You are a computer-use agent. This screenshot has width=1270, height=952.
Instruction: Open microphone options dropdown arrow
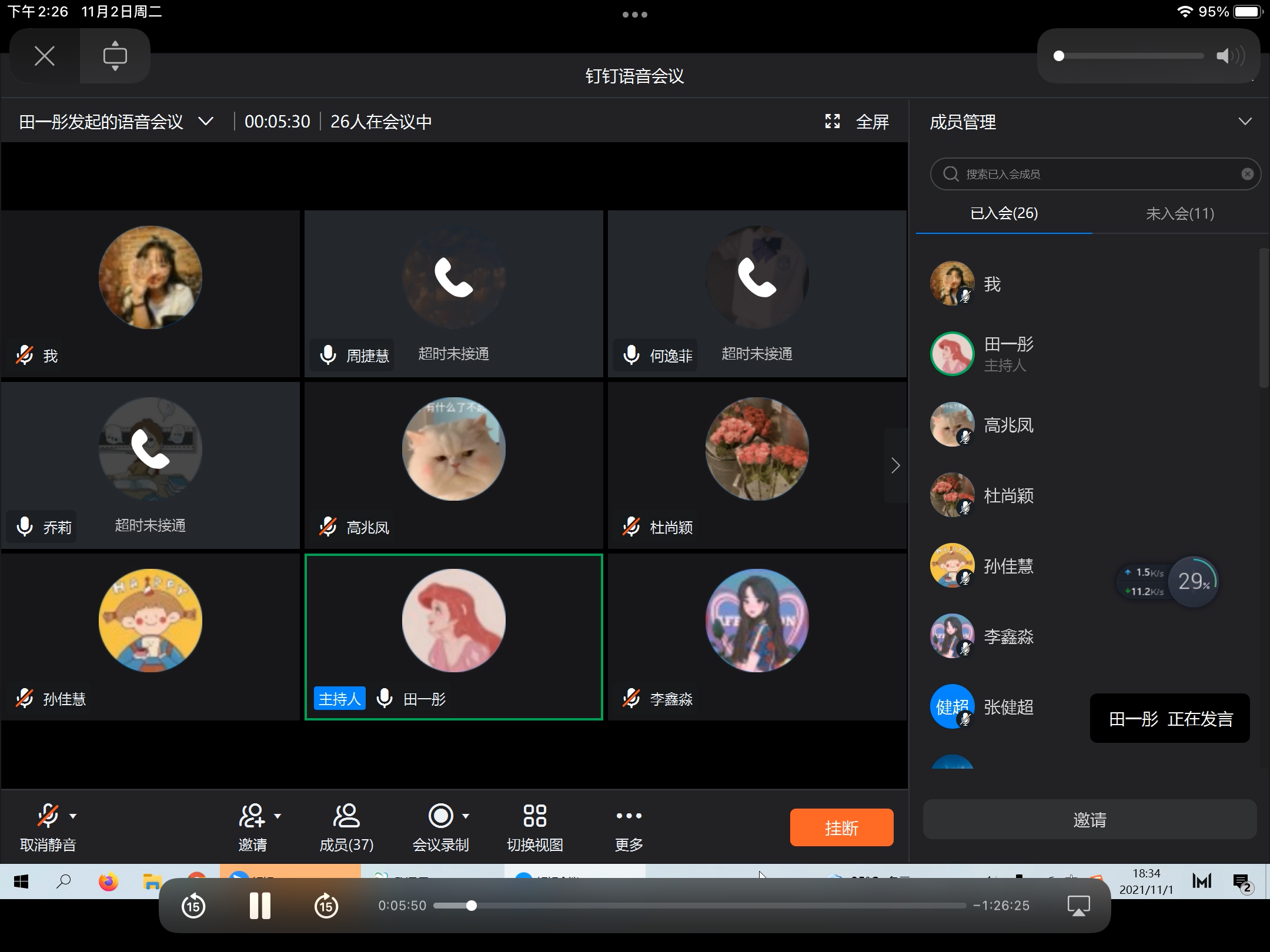click(x=73, y=816)
